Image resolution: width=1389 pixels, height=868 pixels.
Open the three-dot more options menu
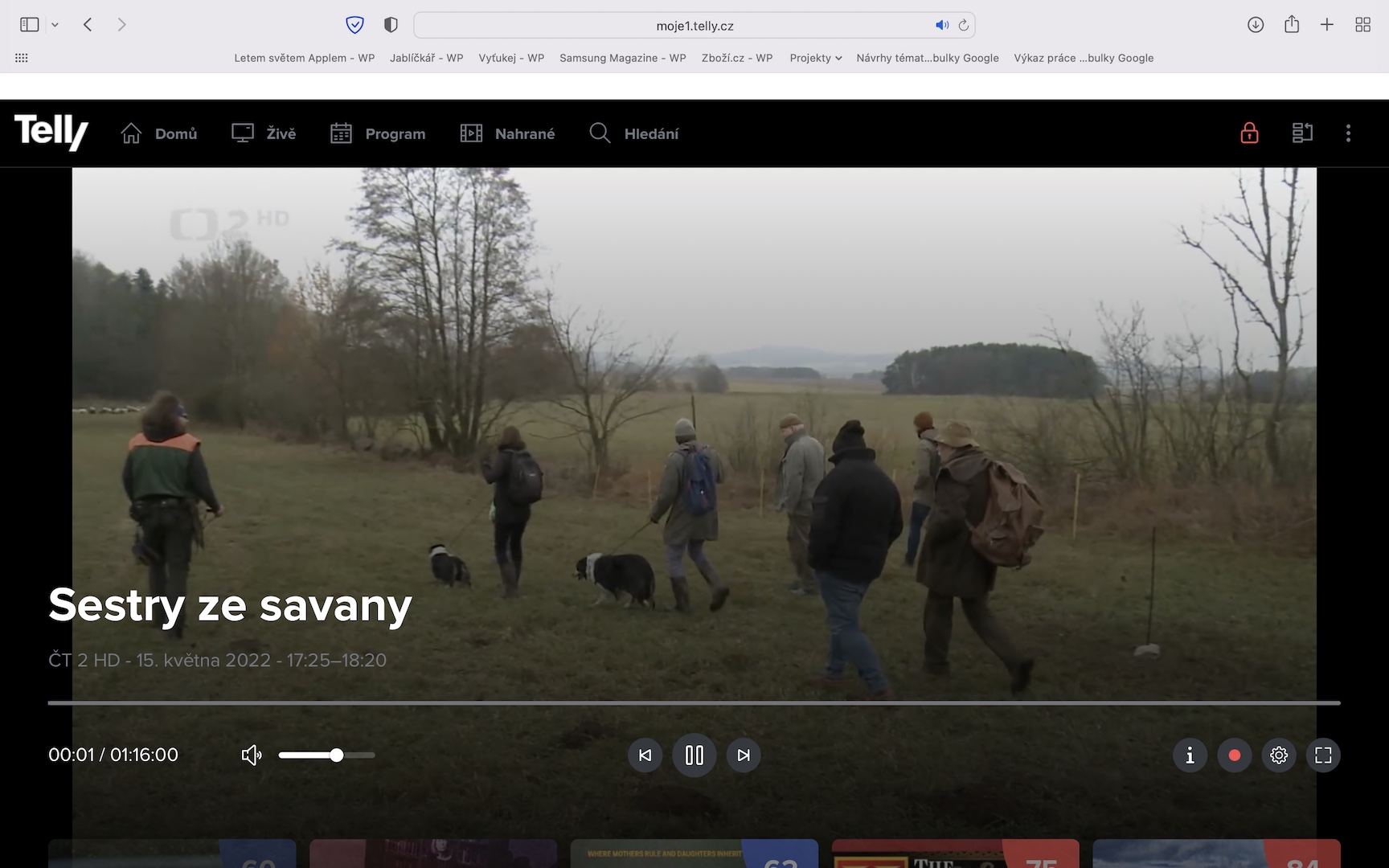click(x=1348, y=133)
